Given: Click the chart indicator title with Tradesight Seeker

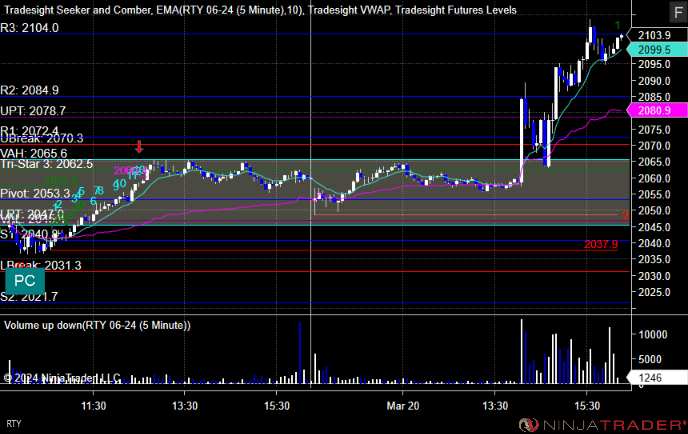Looking at the screenshot, I should 260,10.
